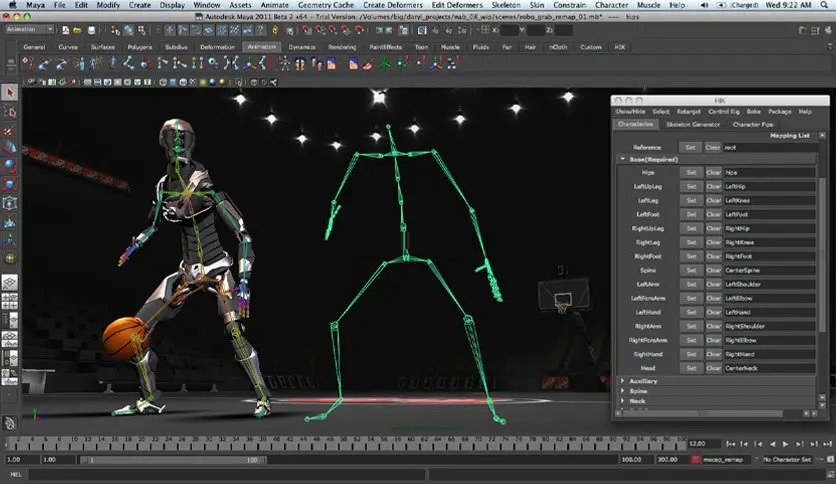Click the lock selection icon in status line
The width and height of the screenshot is (836, 484).
coord(276,30)
